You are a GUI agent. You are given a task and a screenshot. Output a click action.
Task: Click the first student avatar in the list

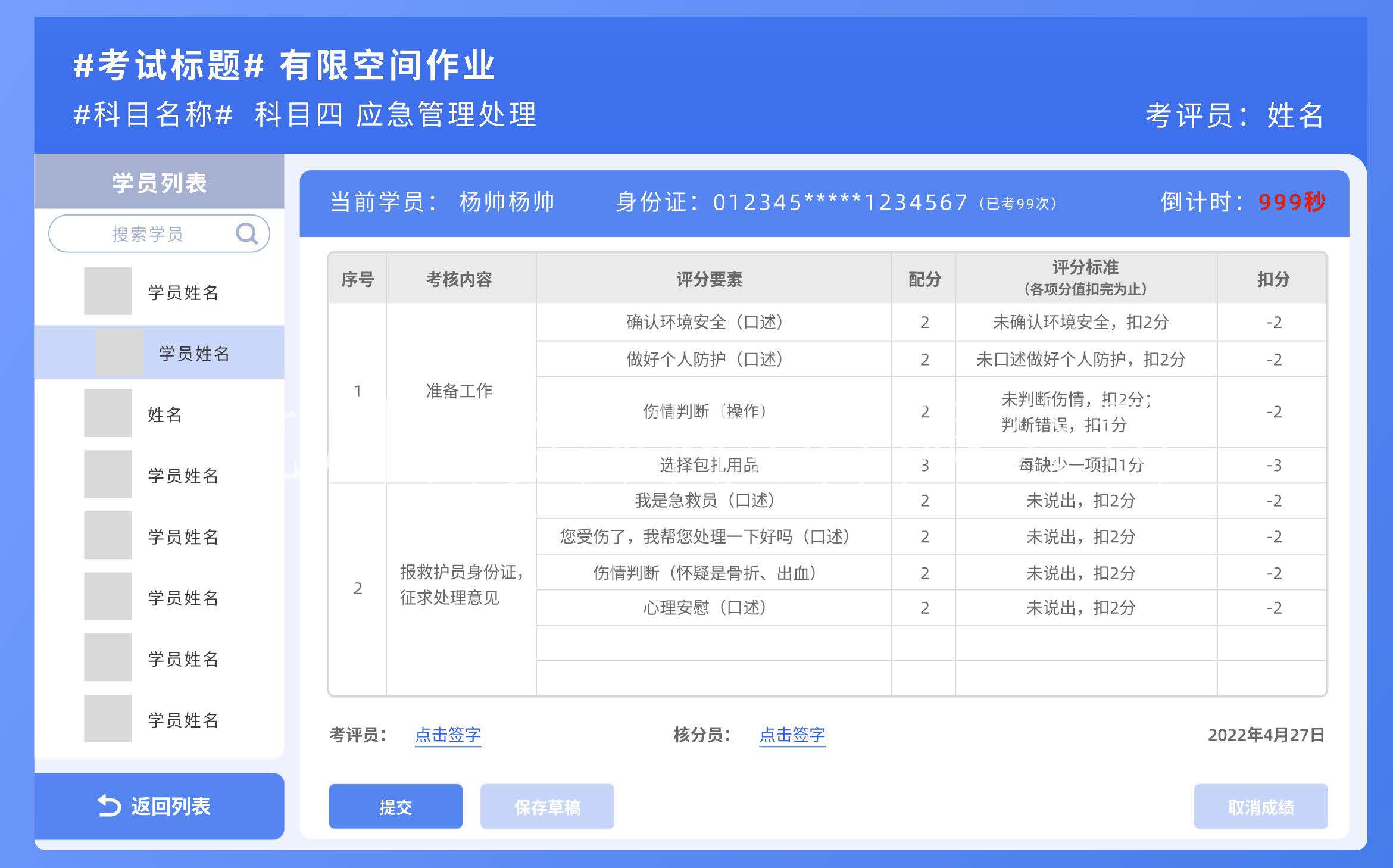[x=108, y=290]
